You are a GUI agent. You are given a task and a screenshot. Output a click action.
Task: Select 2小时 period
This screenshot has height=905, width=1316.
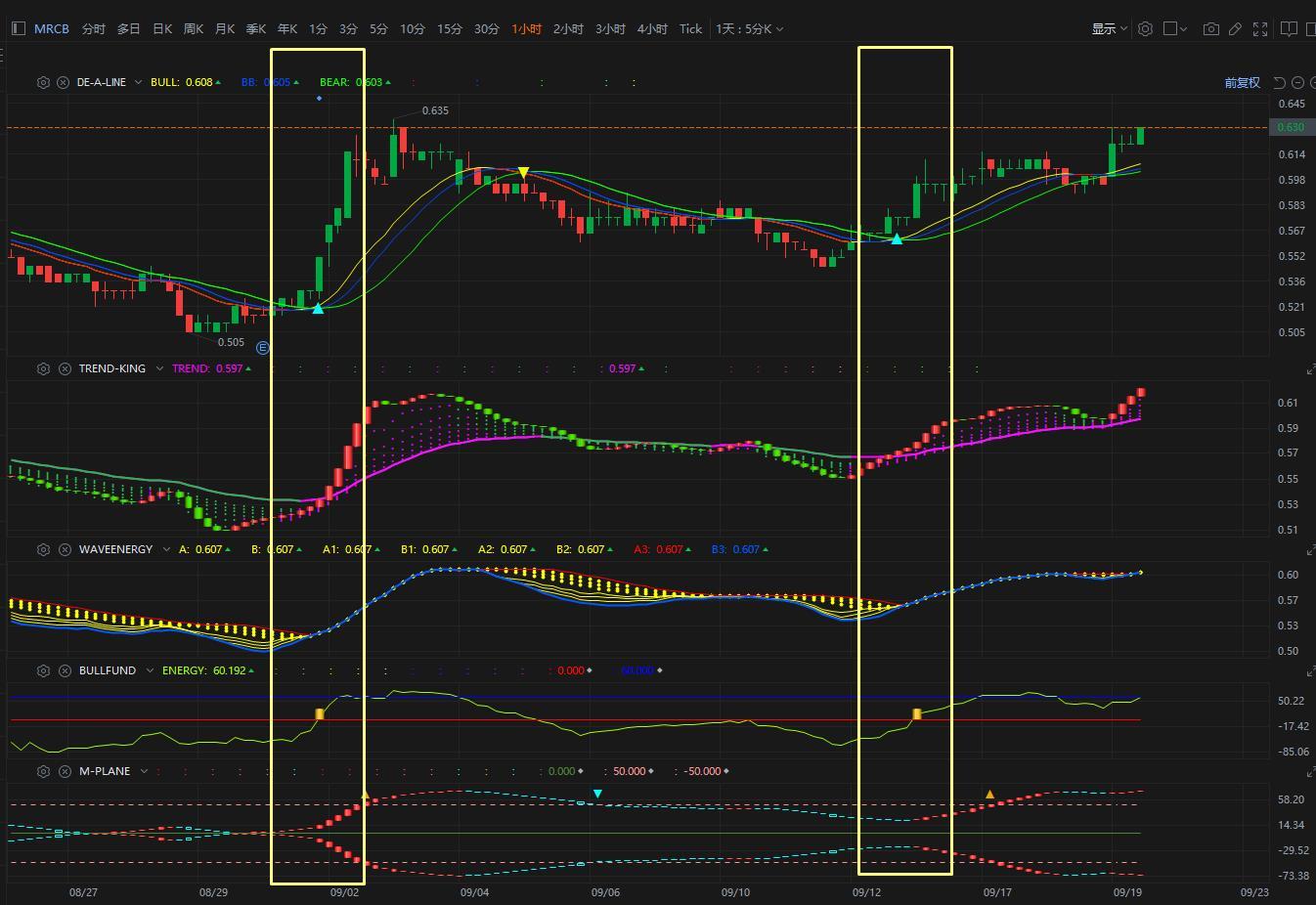tap(568, 28)
